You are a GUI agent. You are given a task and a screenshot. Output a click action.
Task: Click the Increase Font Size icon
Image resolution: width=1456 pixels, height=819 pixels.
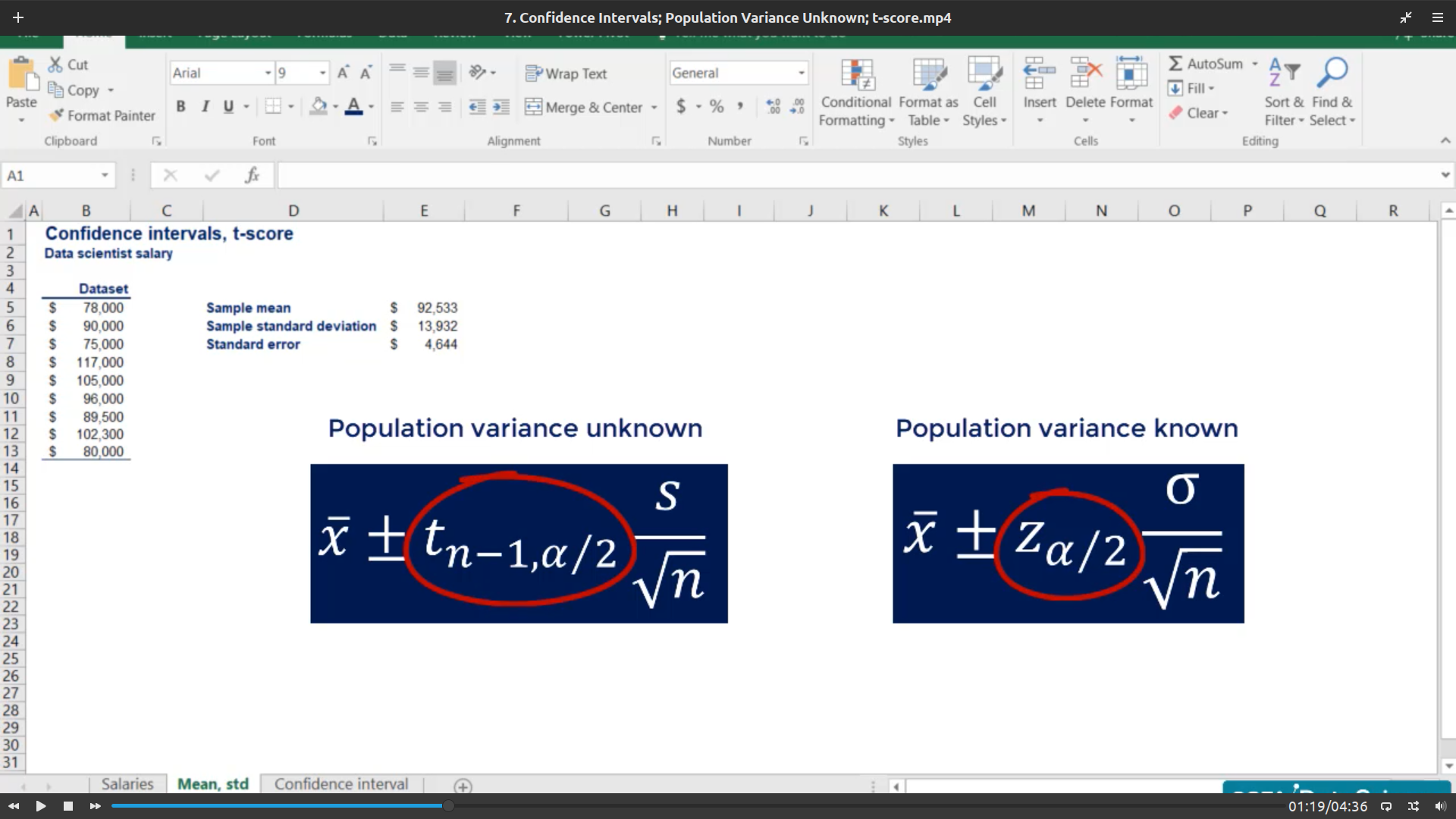click(343, 73)
